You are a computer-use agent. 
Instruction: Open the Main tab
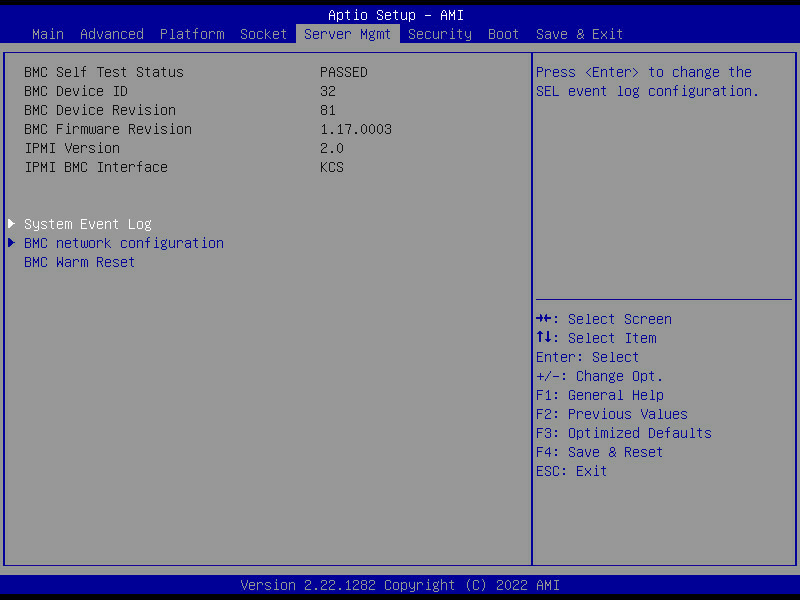click(48, 34)
